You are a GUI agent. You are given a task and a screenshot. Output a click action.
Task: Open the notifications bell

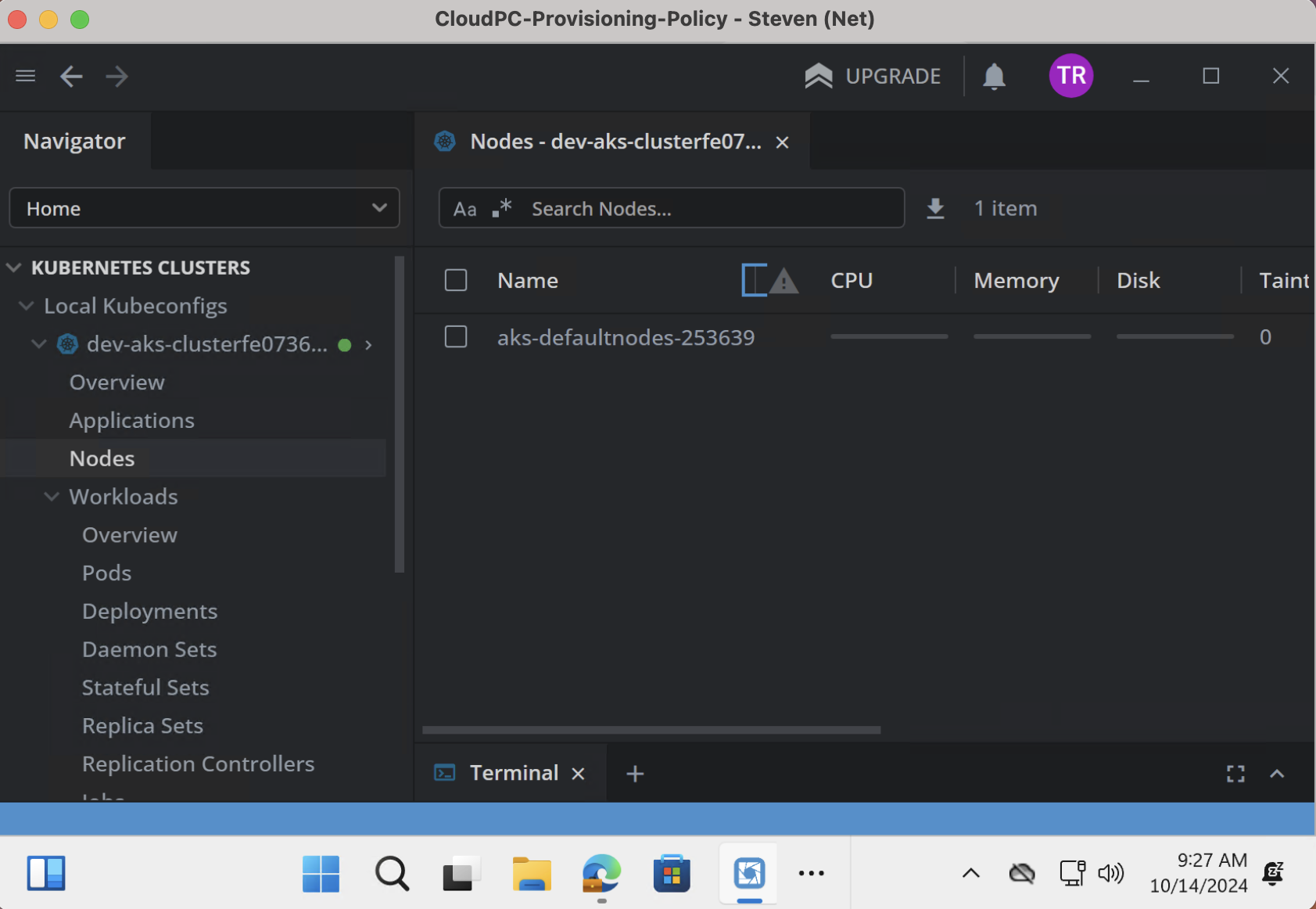pyautogui.click(x=994, y=77)
